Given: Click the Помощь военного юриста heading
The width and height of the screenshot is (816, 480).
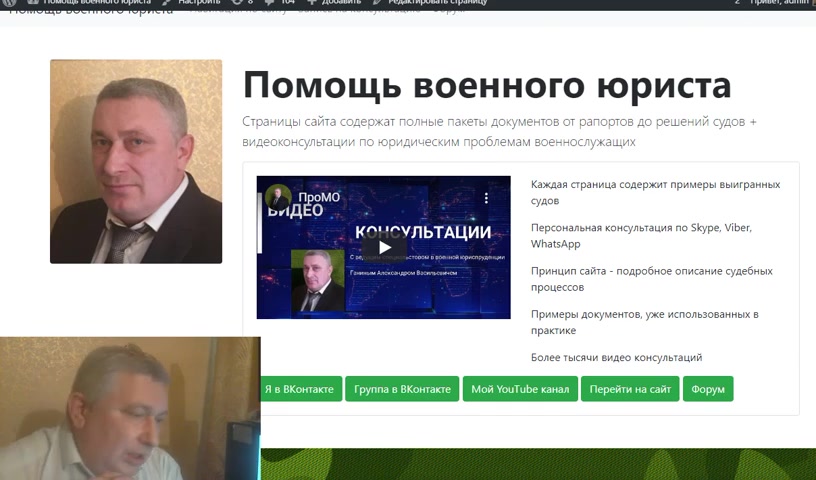Looking at the screenshot, I should pos(487,85).
